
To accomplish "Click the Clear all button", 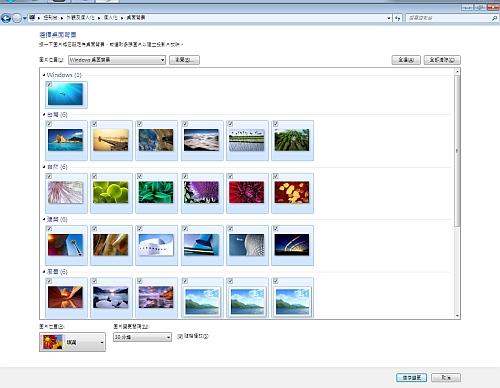I will pos(442,60).
